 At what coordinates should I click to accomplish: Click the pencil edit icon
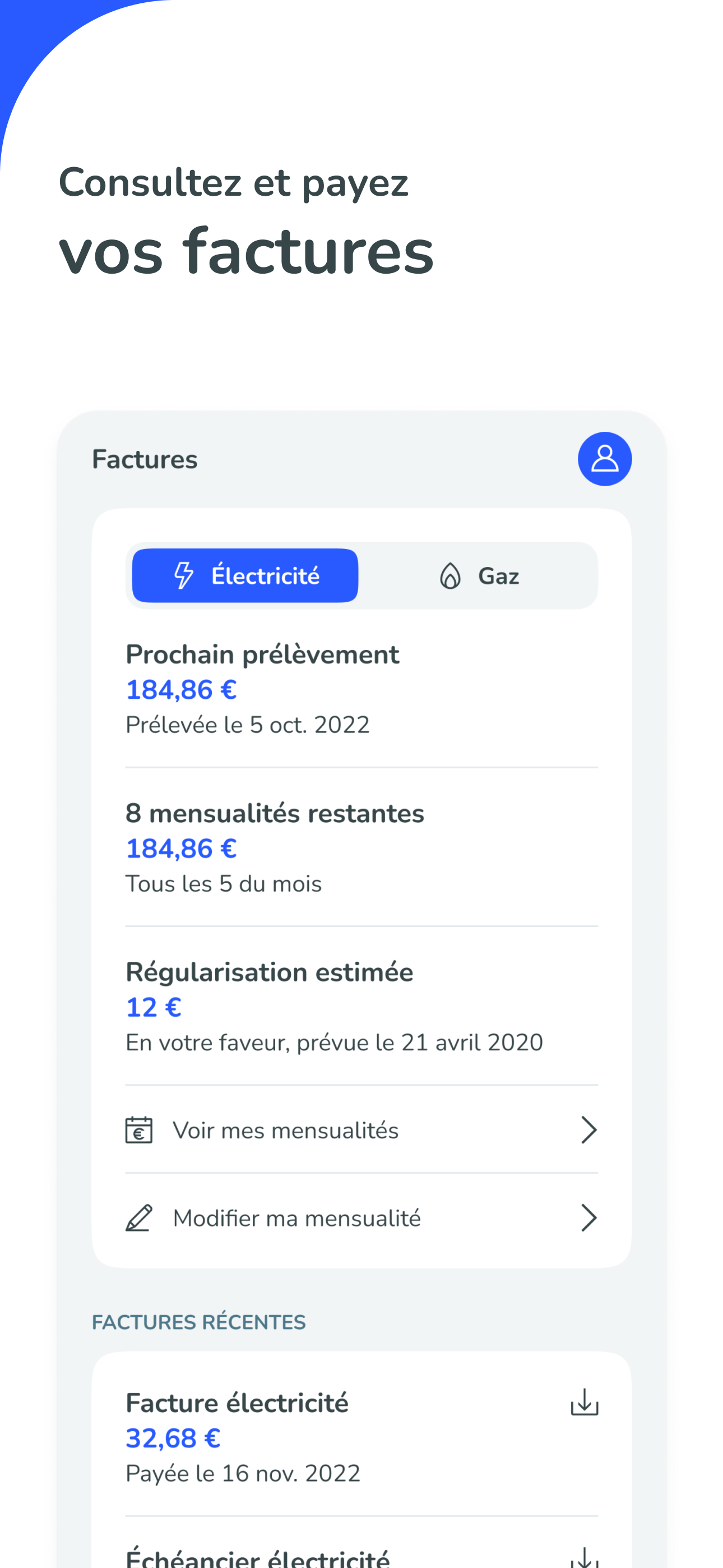[139, 1218]
